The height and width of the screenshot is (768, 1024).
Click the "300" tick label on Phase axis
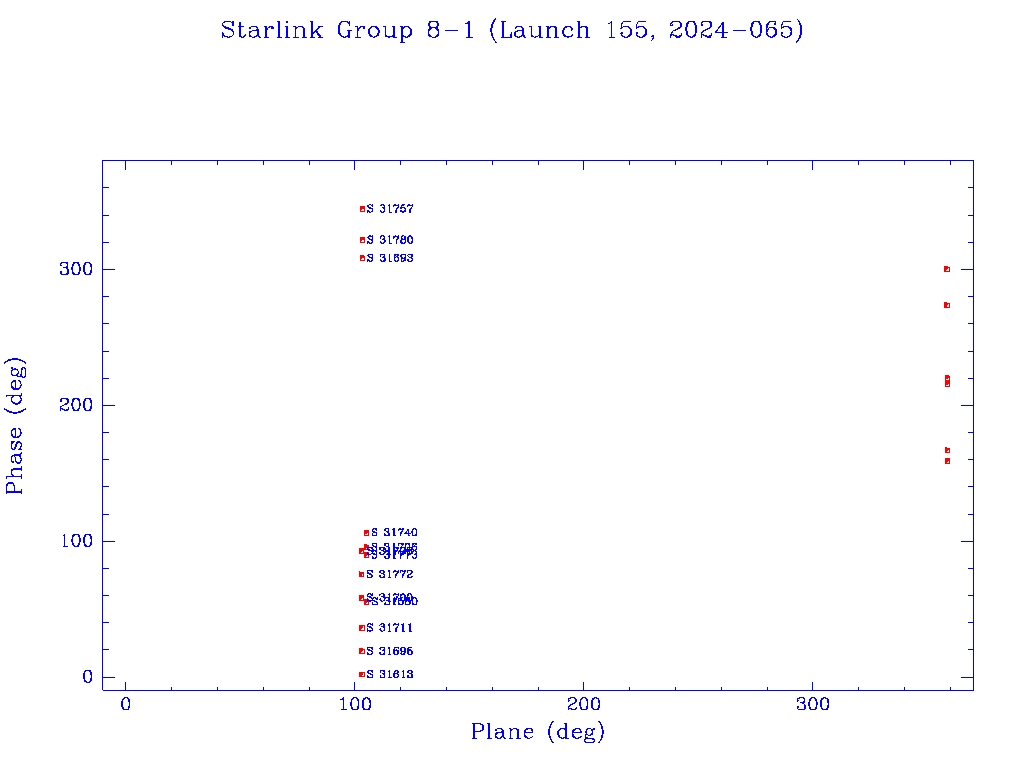click(x=76, y=269)
